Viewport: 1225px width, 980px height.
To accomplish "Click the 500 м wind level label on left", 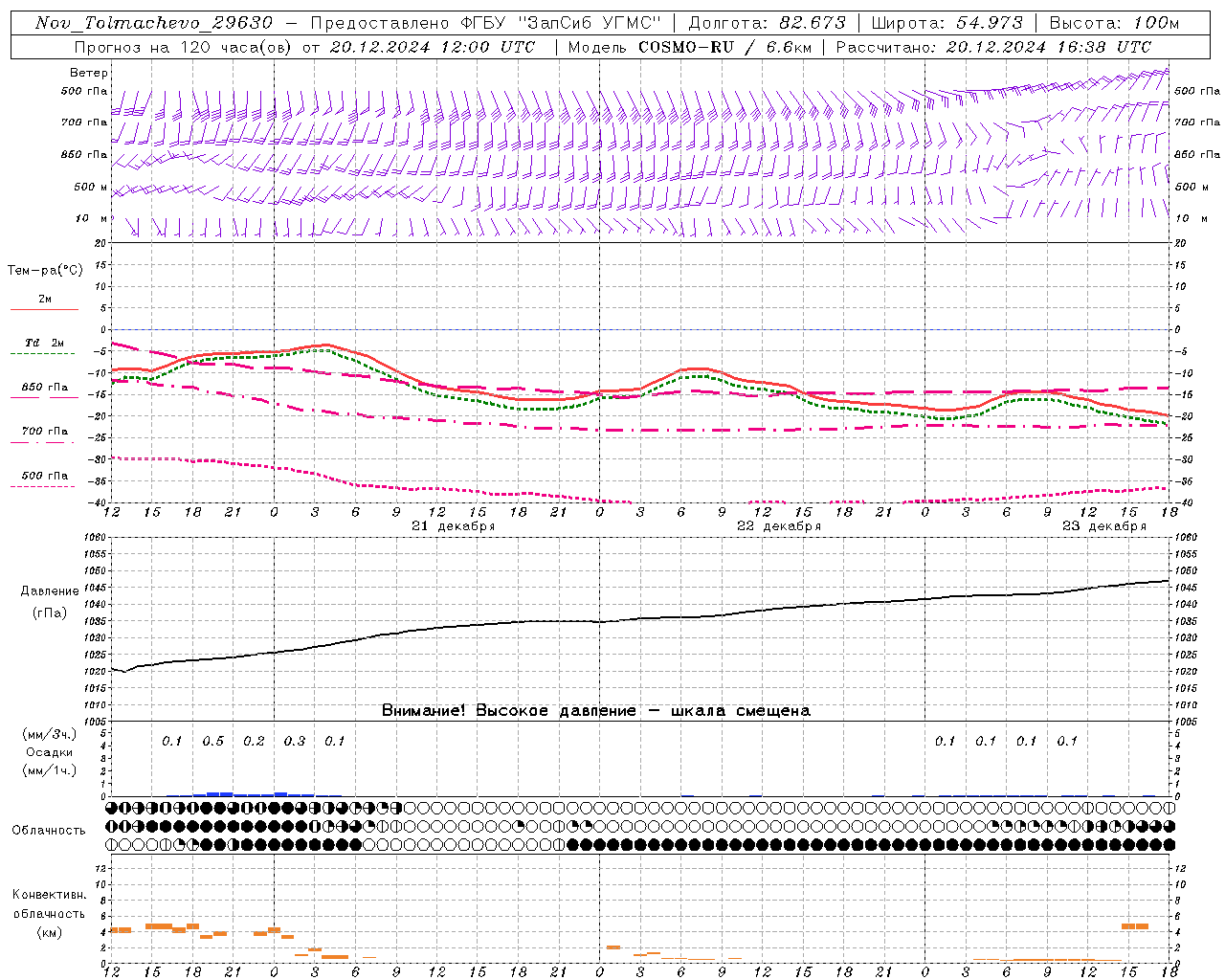I will (x=91, y=187).
